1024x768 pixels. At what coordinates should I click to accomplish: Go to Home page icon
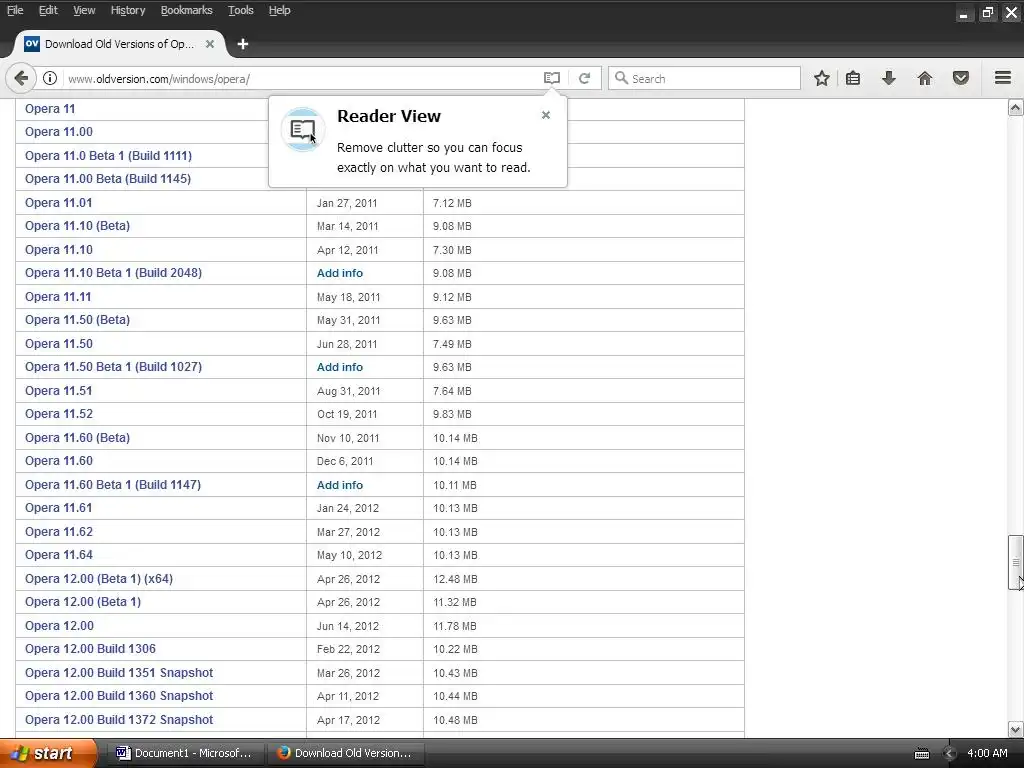[x=925, y=78]
